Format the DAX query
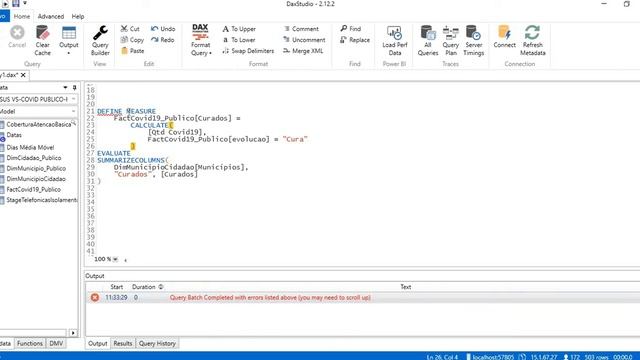This screenshot has width=640, height=360. tap(201, 40)
